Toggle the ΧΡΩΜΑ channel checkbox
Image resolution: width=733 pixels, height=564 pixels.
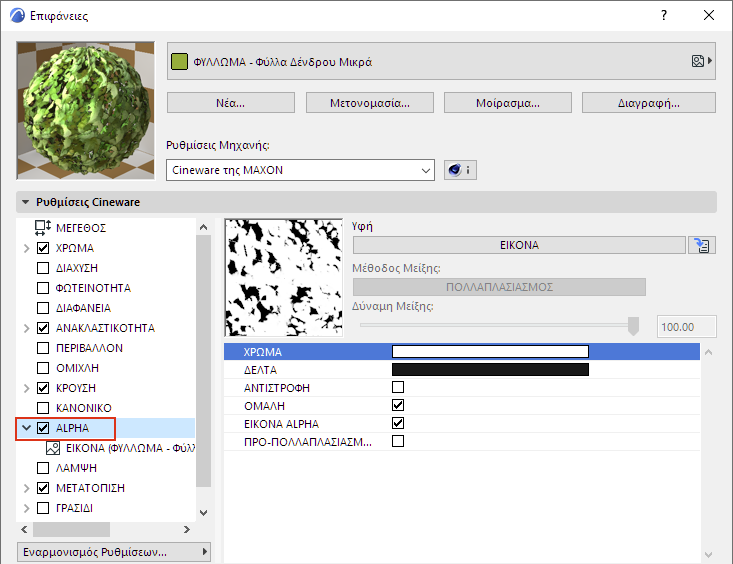point(43,248)
